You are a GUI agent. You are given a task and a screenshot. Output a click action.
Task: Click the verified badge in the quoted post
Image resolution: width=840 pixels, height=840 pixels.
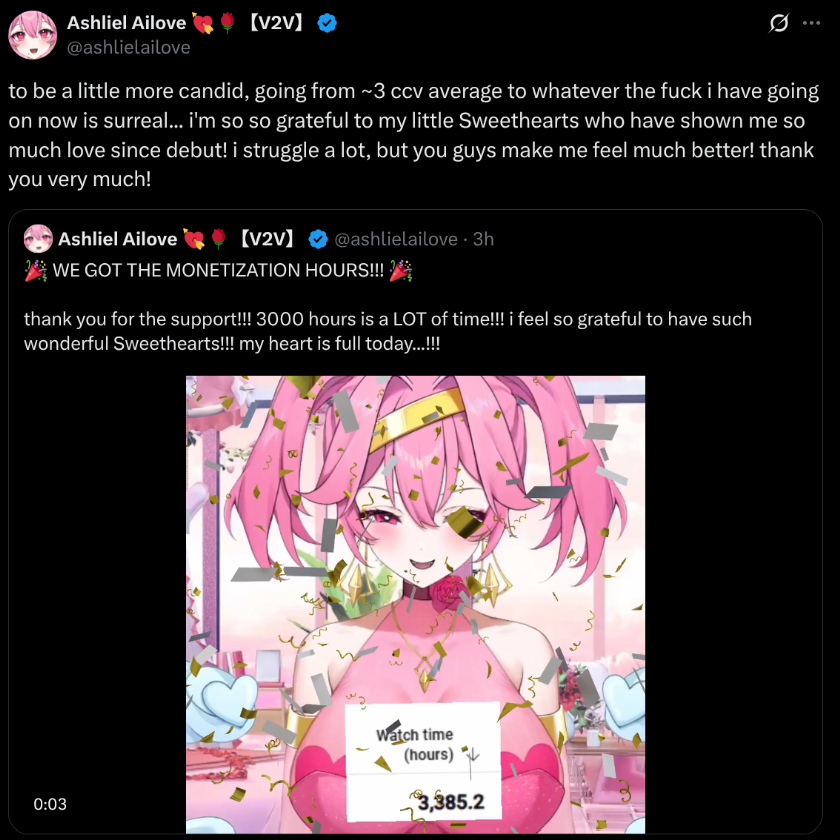318,239
